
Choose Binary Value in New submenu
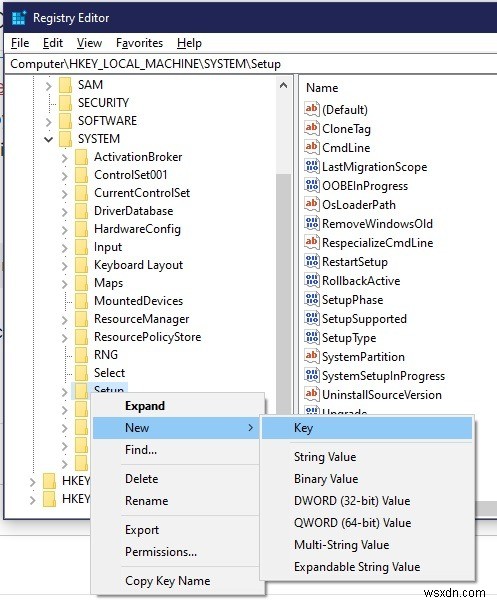pyautogui.click(x=367, y=478)
